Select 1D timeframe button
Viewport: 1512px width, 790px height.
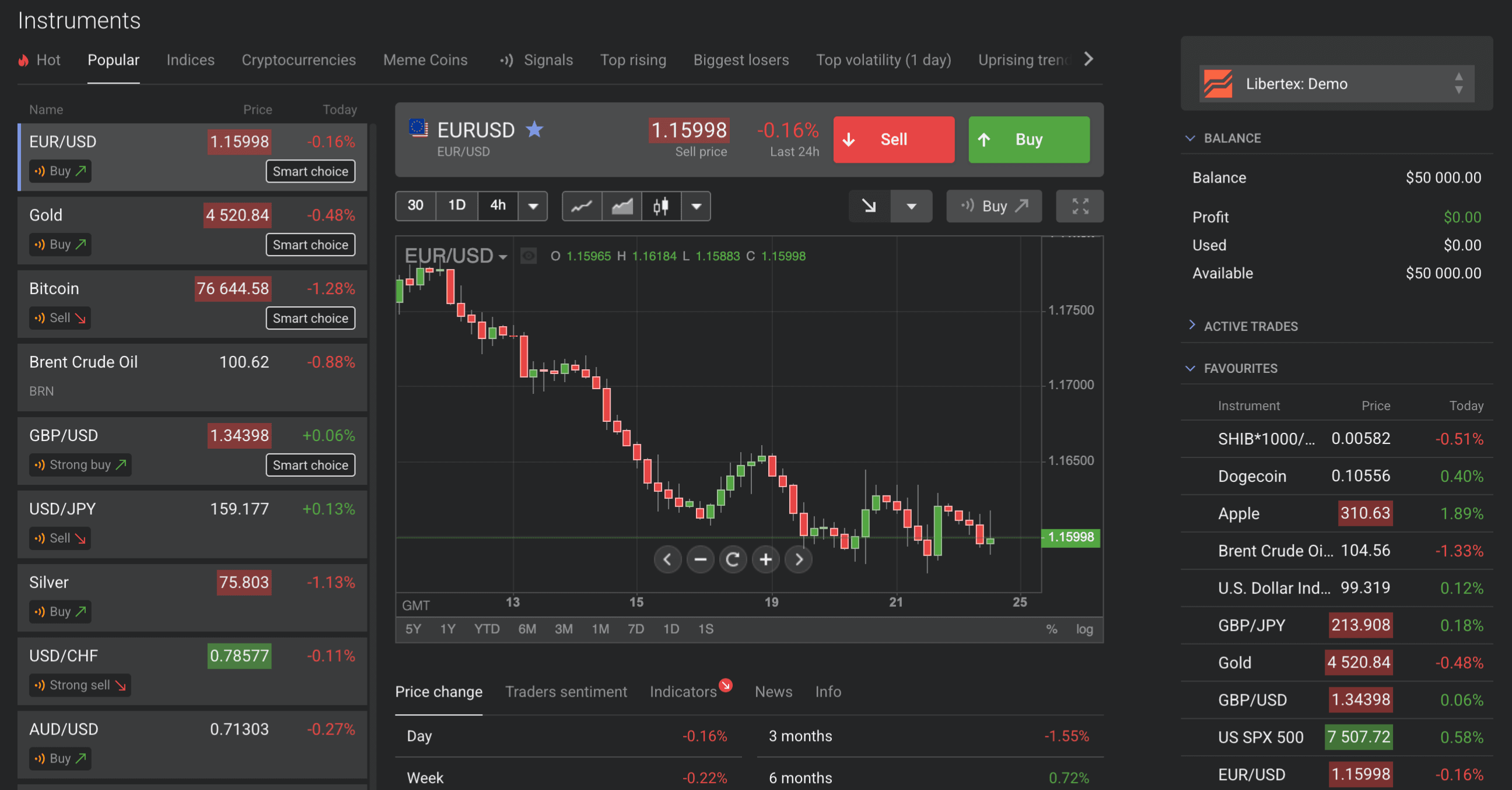[457, 205]
